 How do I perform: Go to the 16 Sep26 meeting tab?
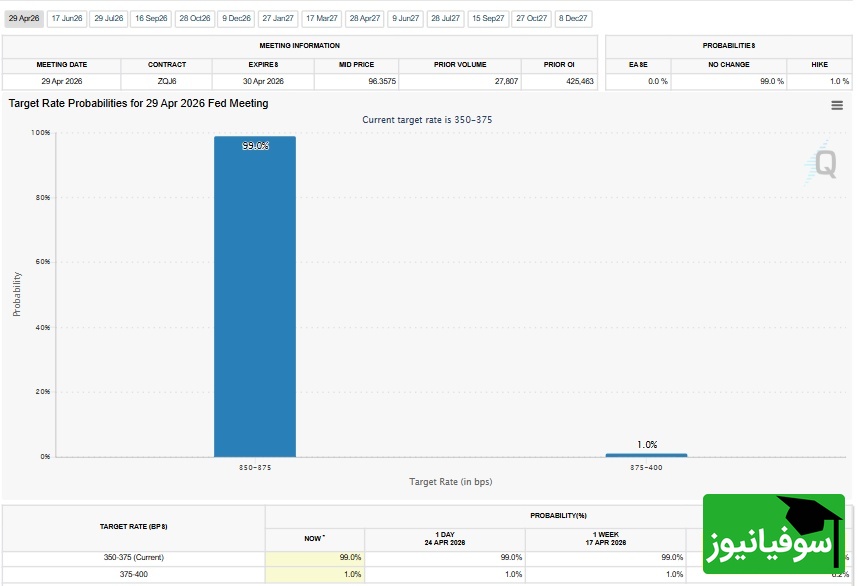[152, 18]
